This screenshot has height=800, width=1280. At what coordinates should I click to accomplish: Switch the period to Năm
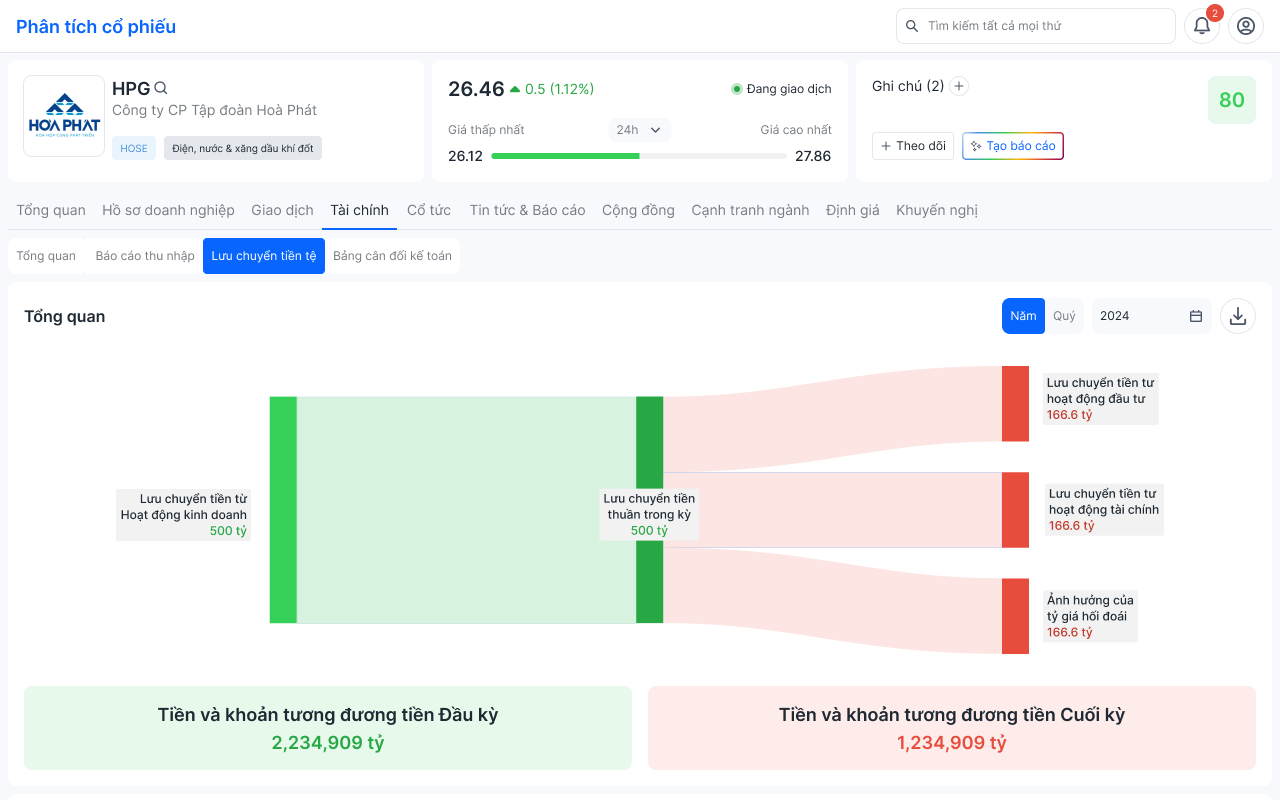pos(1023,316)
